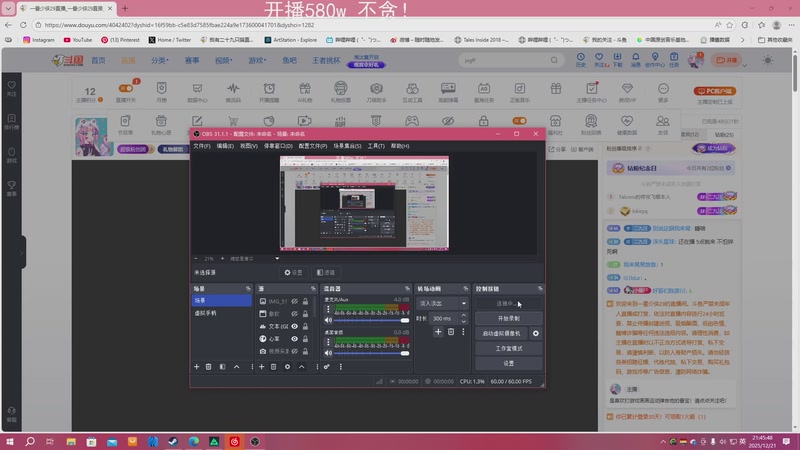The image size is (800, 450).
Task: Open advanced audio properties gears in mixer
Action: coord(327,367)
